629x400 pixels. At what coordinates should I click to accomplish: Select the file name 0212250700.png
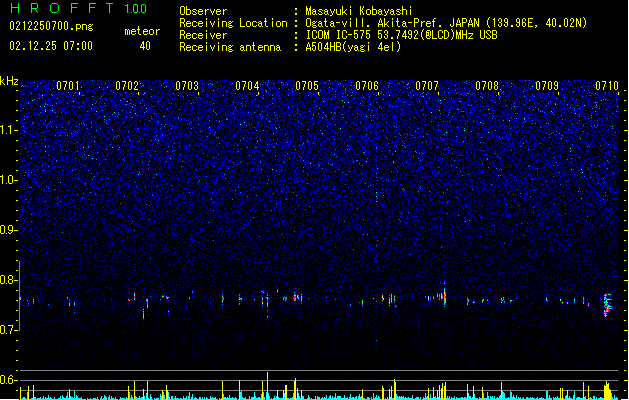(51, 27)
